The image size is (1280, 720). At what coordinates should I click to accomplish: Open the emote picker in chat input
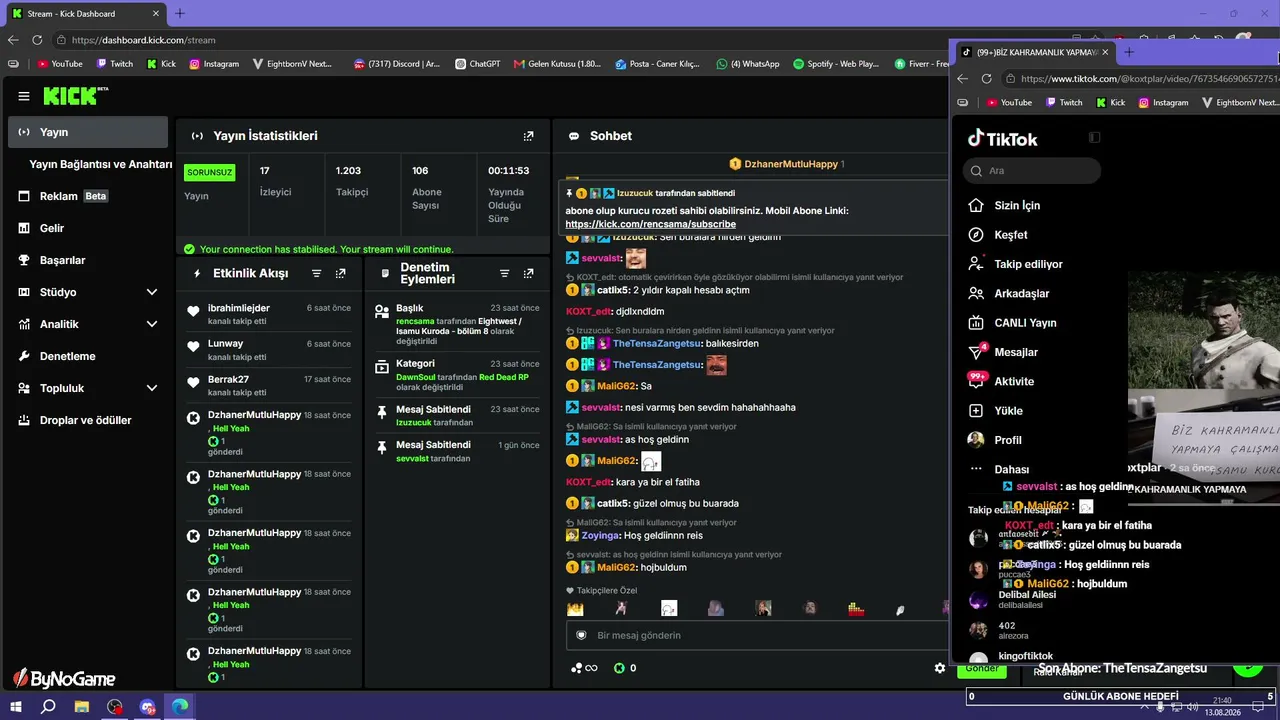581,635
